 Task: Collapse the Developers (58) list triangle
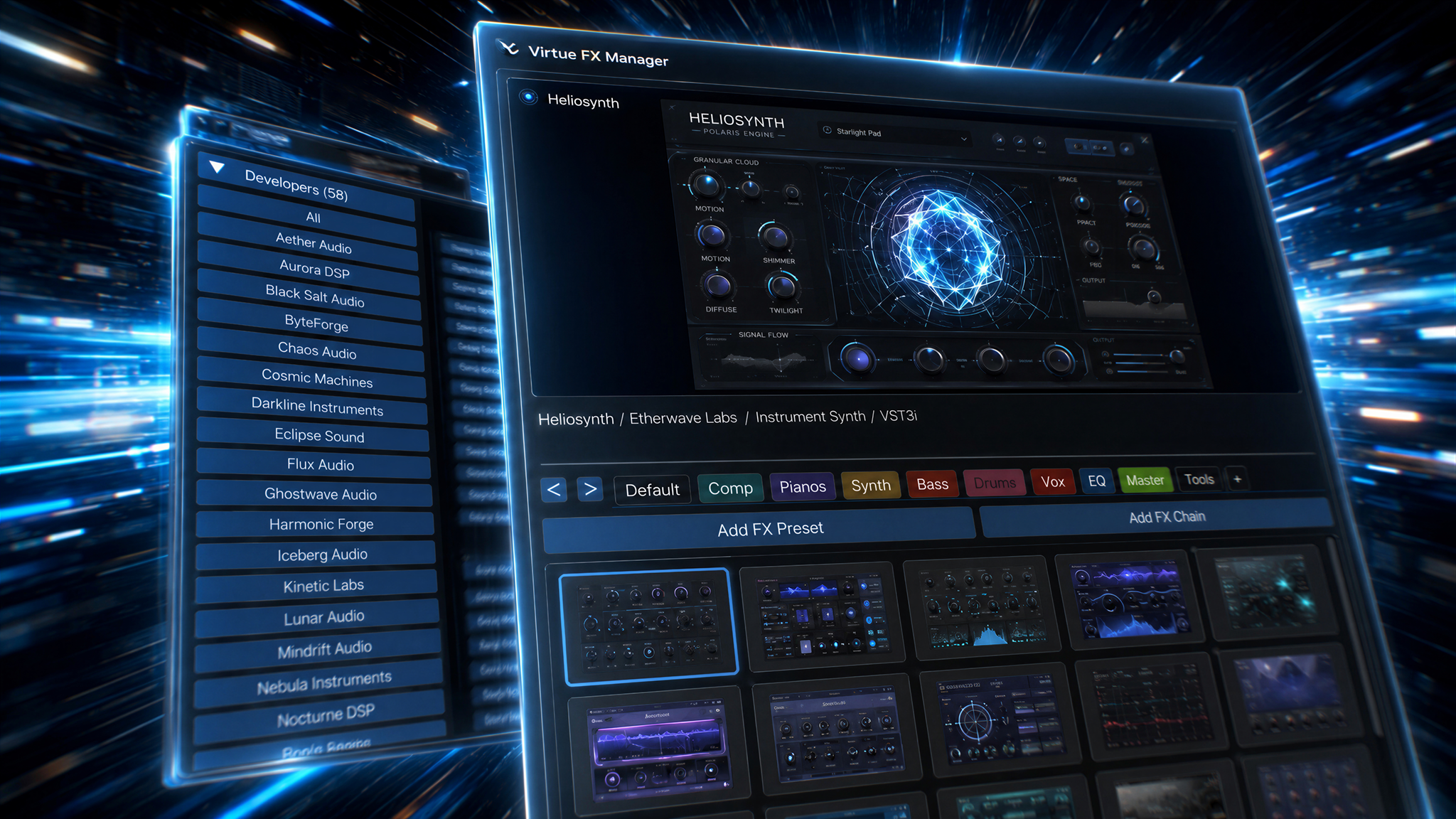pyautogui.click(x=217, y=167)
